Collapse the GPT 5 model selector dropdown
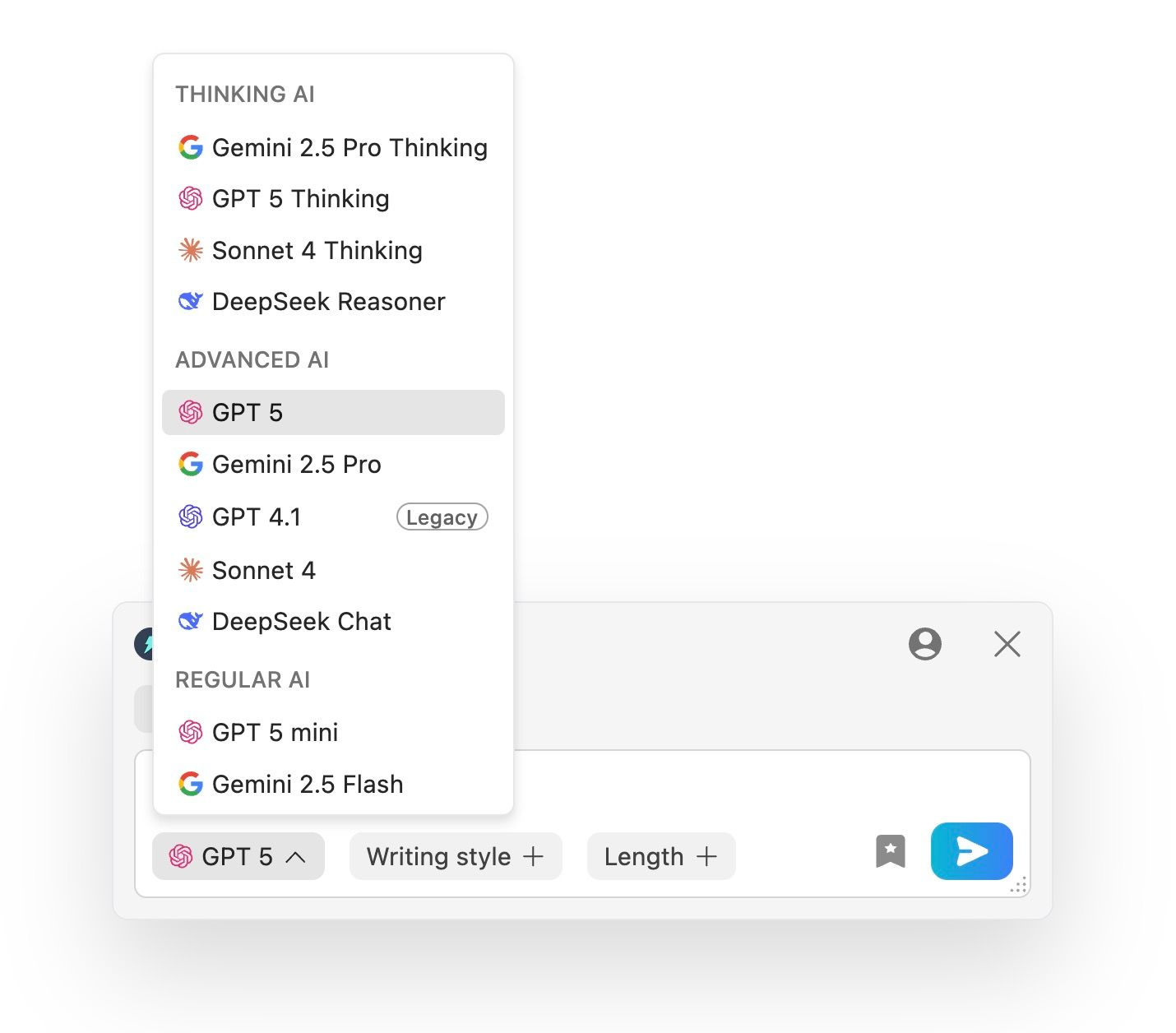The width and height of the screenshot is (1176, 1033). 238,856
